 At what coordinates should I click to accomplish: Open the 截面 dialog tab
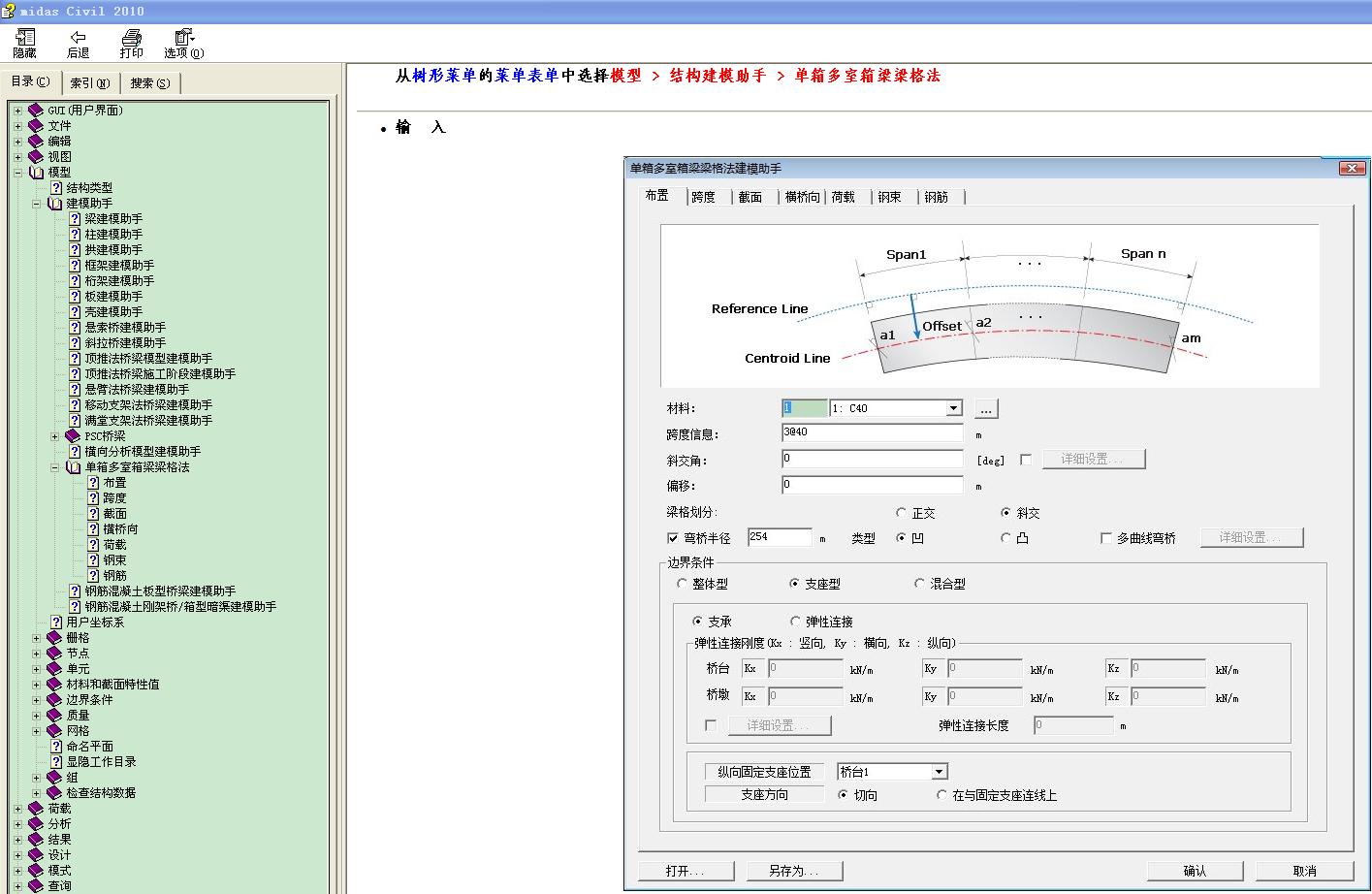pyautogui.click(x=750, y=197)
